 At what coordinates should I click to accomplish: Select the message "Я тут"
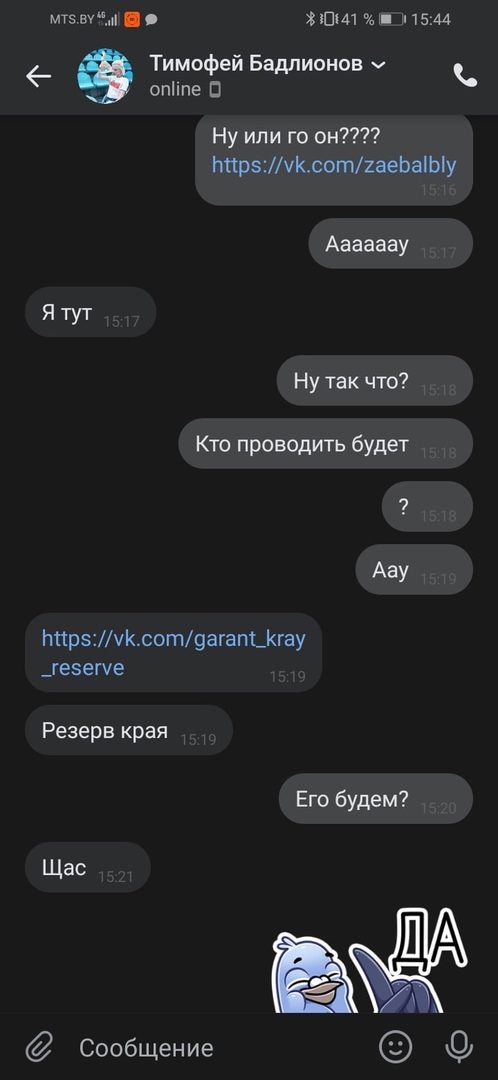[x=90, y=312]
